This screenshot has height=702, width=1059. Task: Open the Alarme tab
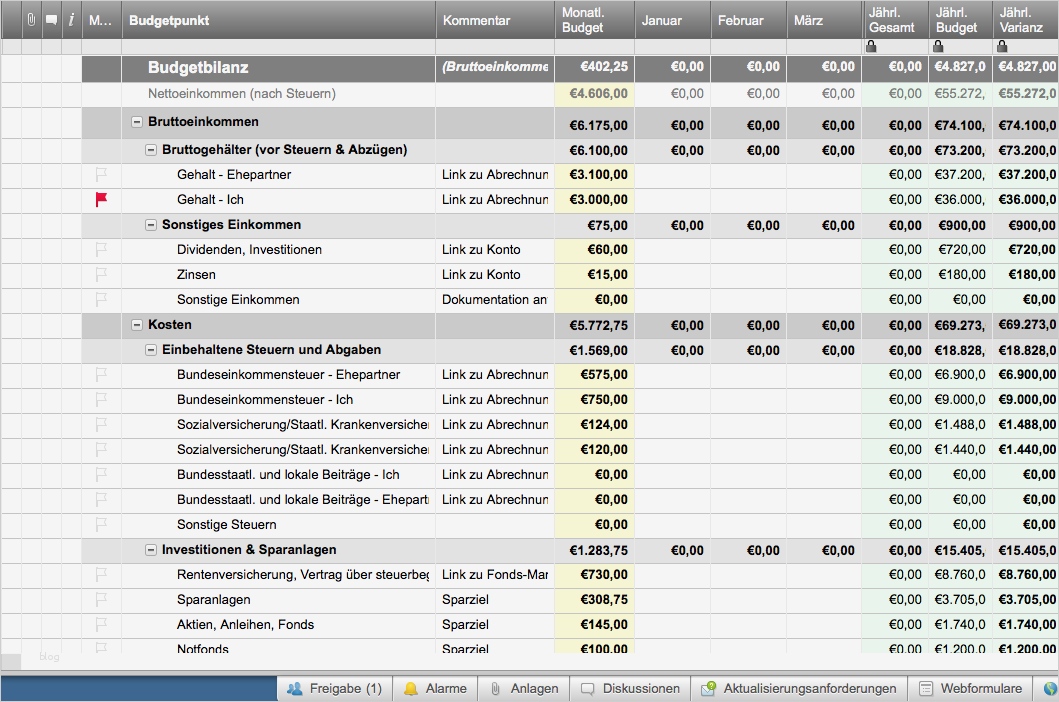[x=435, y=689]
